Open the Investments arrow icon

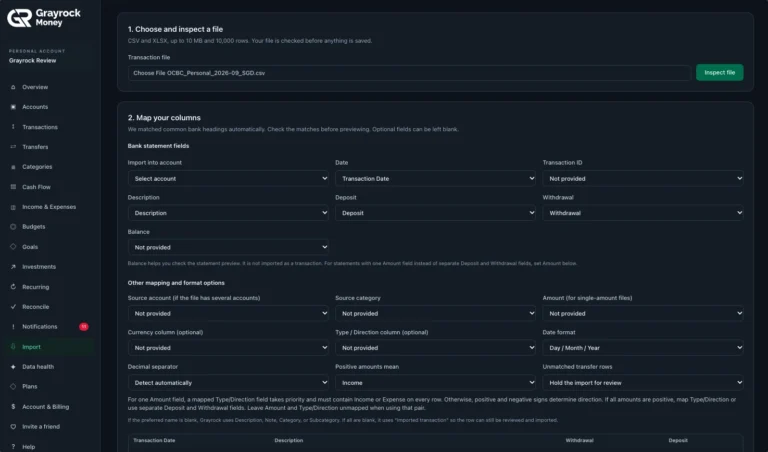(x=13, y=267)
